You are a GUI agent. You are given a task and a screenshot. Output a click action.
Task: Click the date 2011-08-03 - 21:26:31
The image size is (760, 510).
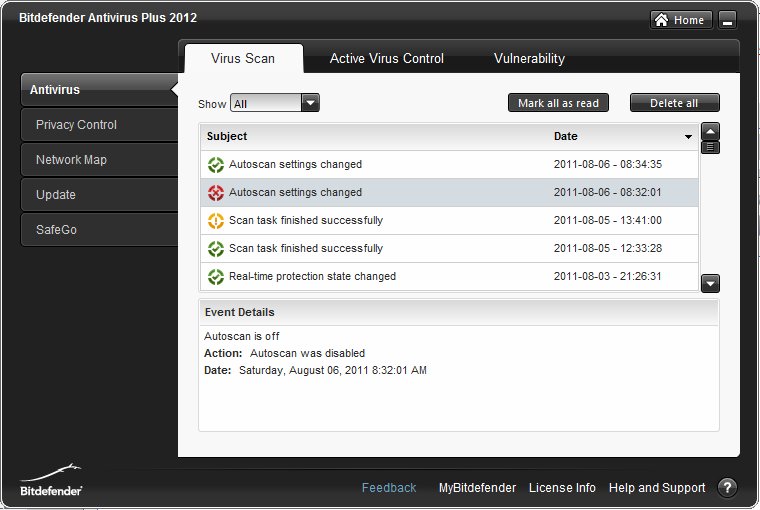pyautogui.click(x=608, y=276)
